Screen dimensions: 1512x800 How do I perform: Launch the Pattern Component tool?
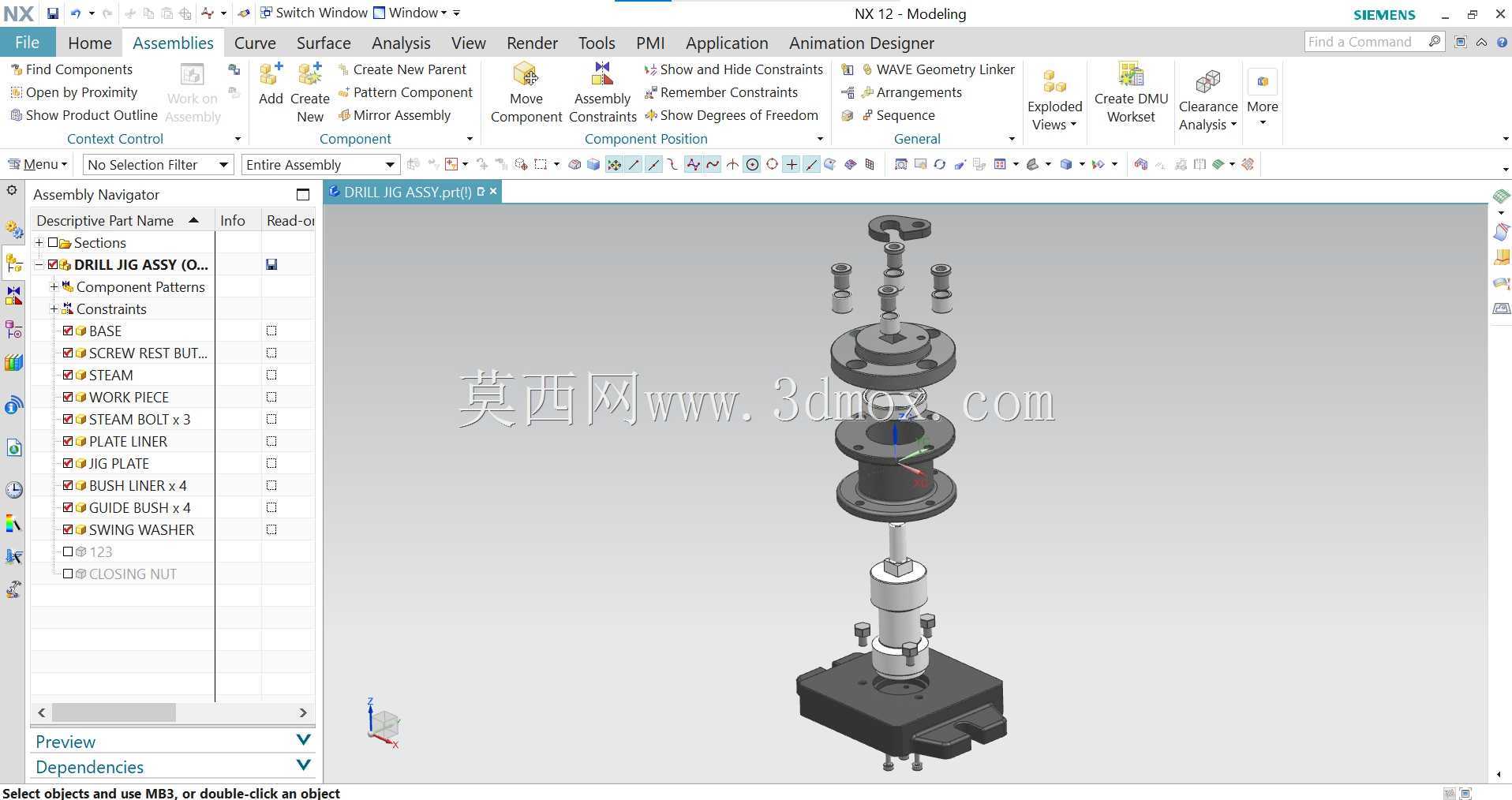pos(405,92)
